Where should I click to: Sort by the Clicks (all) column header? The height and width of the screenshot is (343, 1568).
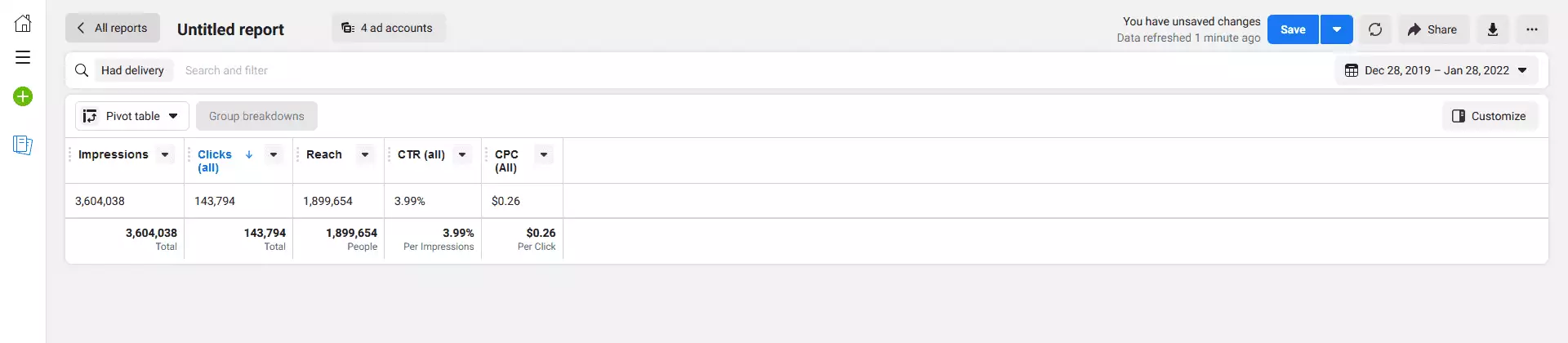tap(215, 161)
